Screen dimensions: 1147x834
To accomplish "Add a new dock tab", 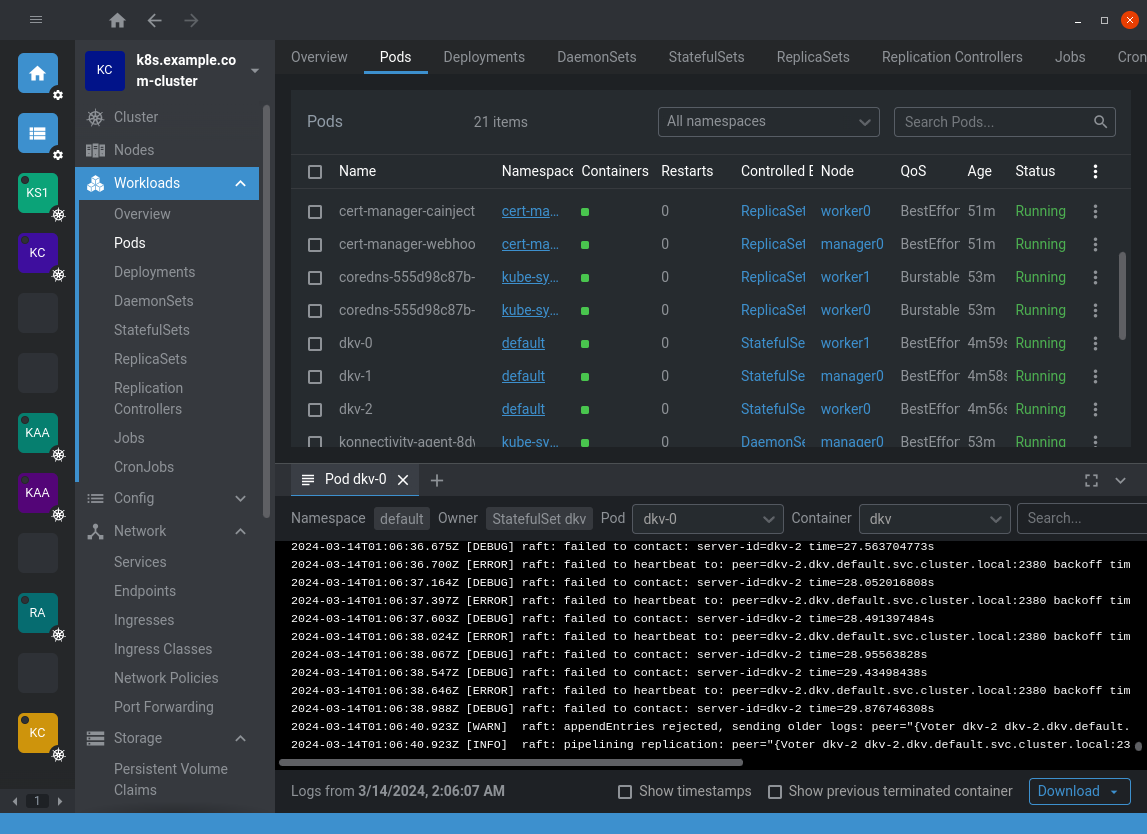I will coord(437,480).
